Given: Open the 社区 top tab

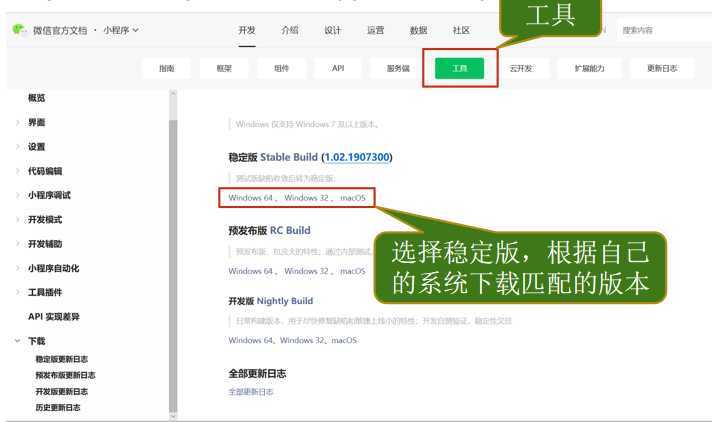Looking at the screenshot, I should click(461, 30).
